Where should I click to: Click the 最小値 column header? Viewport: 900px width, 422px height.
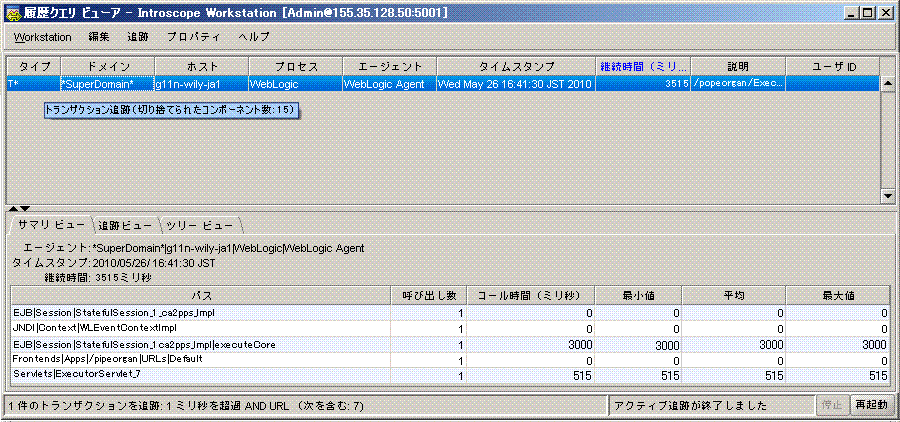(638, 296)
